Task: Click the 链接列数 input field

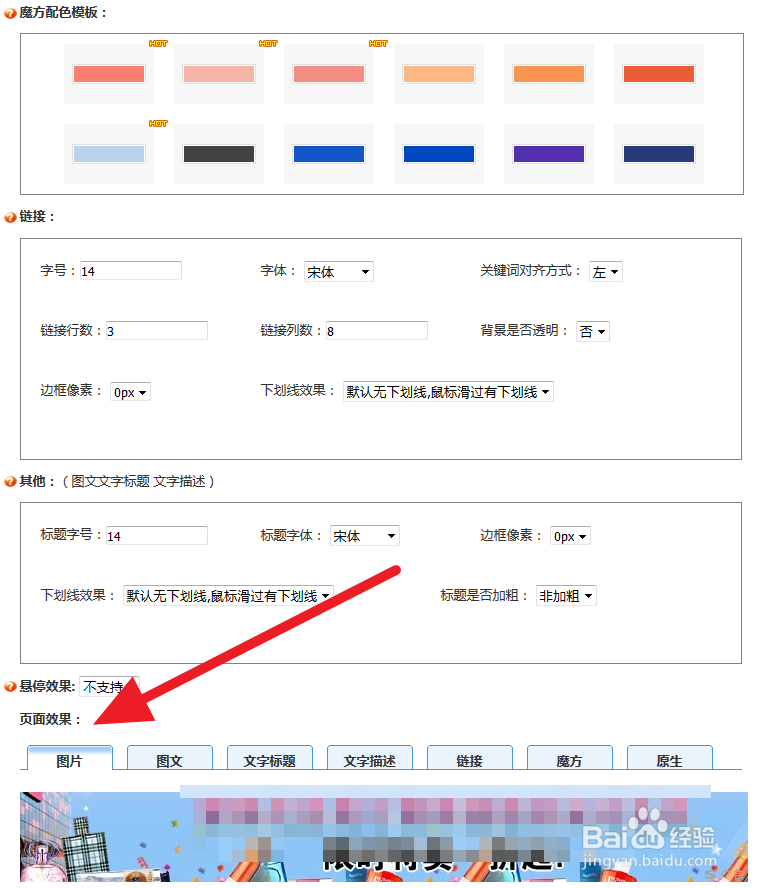Action: pos(377,331)
